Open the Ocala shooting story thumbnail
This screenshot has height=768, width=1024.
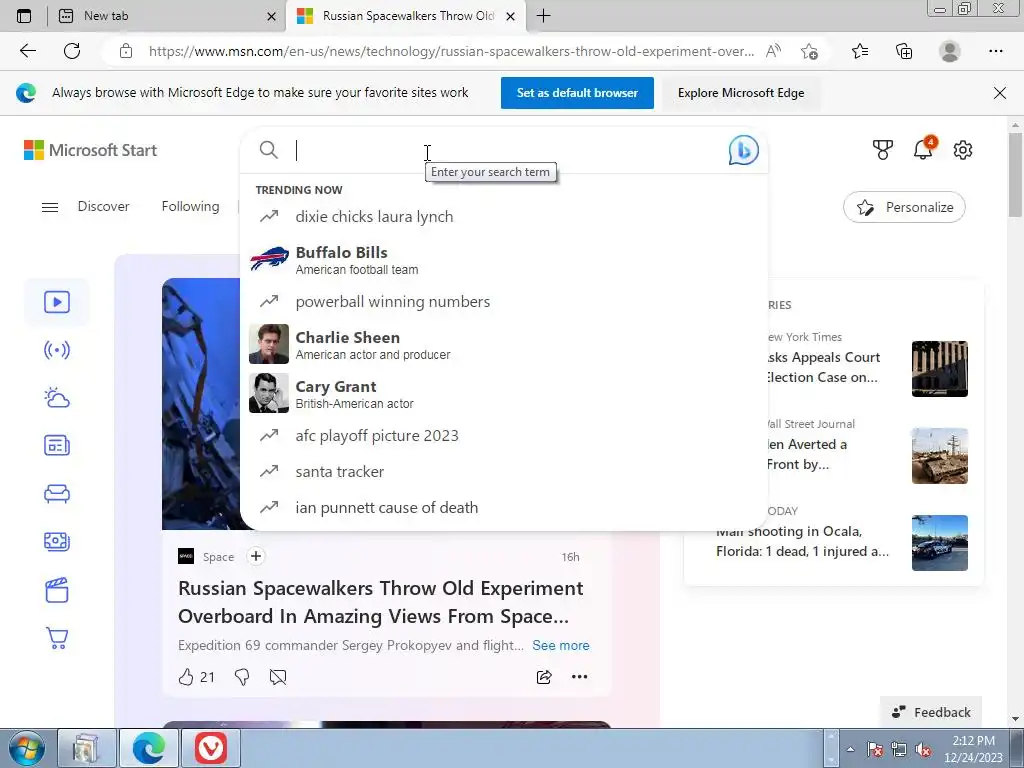[x=940, y=543]
